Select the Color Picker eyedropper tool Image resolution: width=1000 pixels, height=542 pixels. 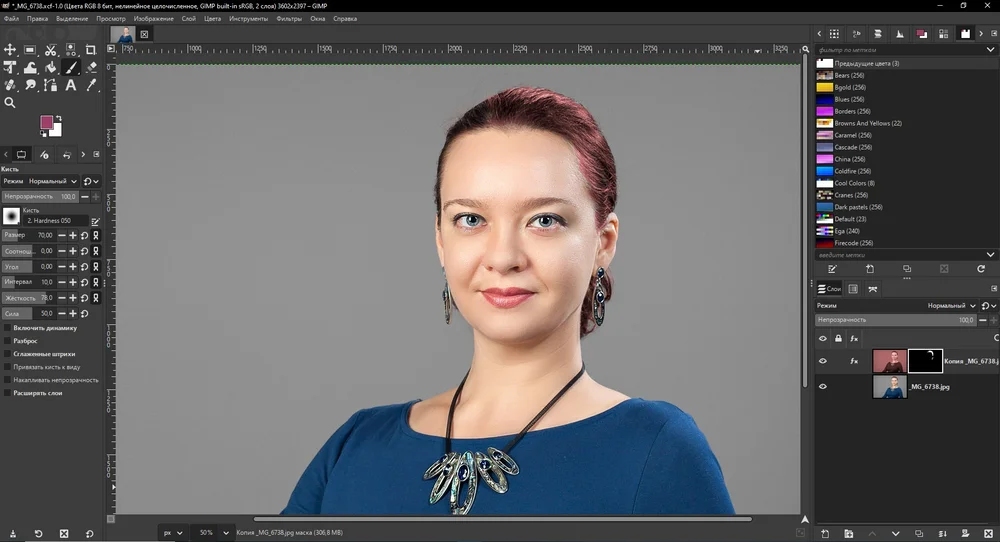[x=91, y=85]
